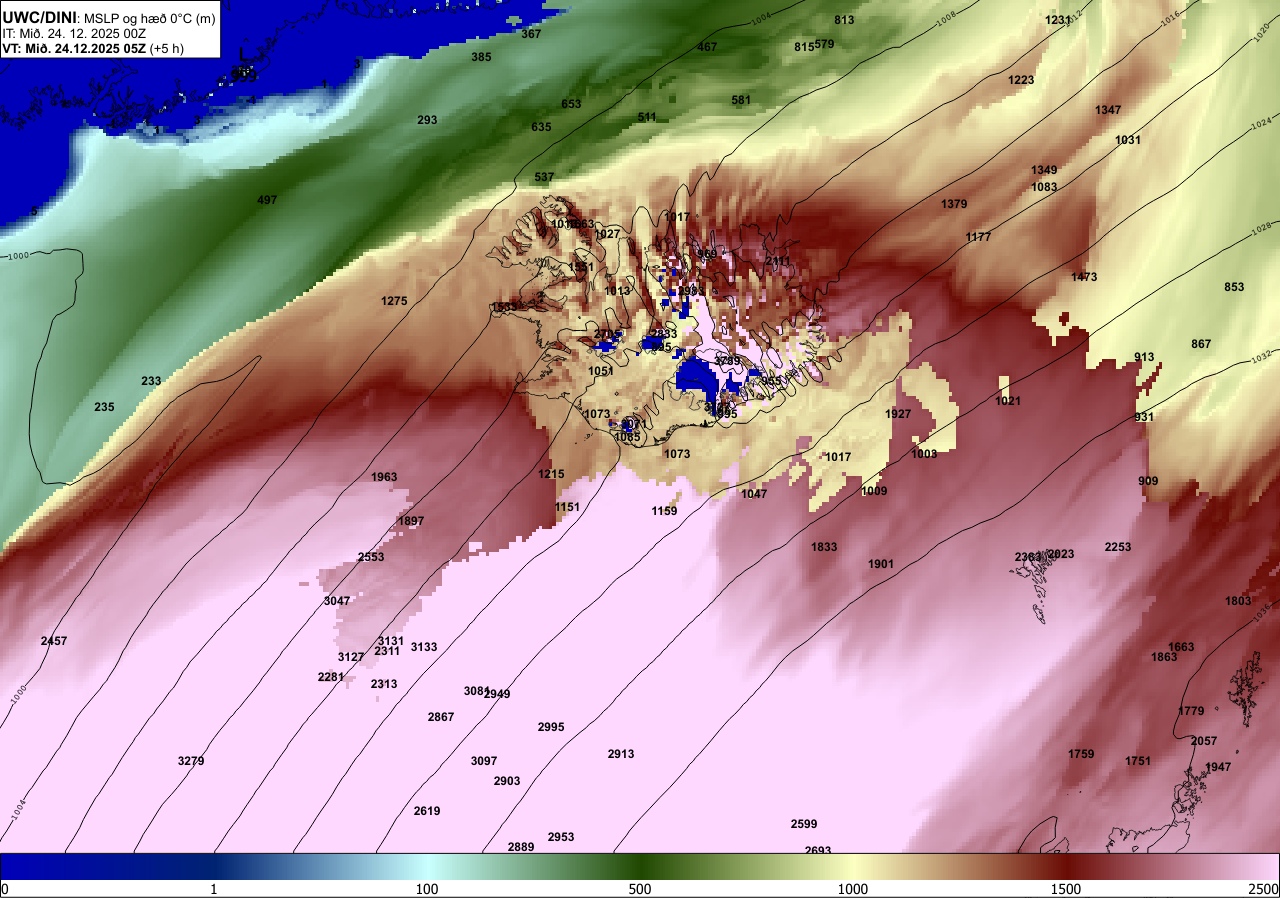Click the 581 height value
1280x898 pixels.
(x=741, y=100)
